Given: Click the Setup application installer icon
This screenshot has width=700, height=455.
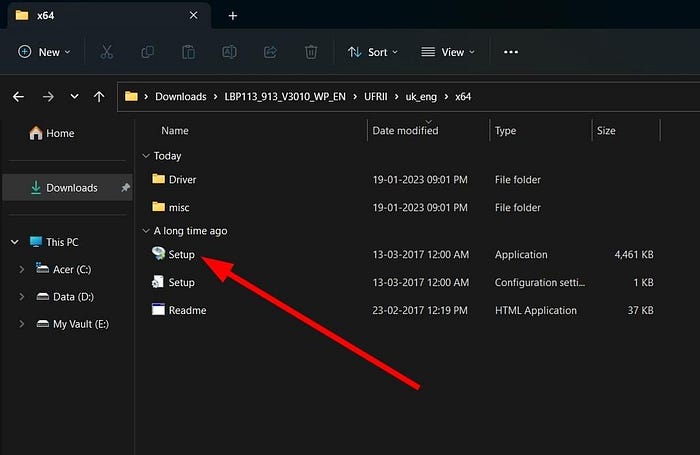Looking at the screenshot, I should (x=158, y=254).
